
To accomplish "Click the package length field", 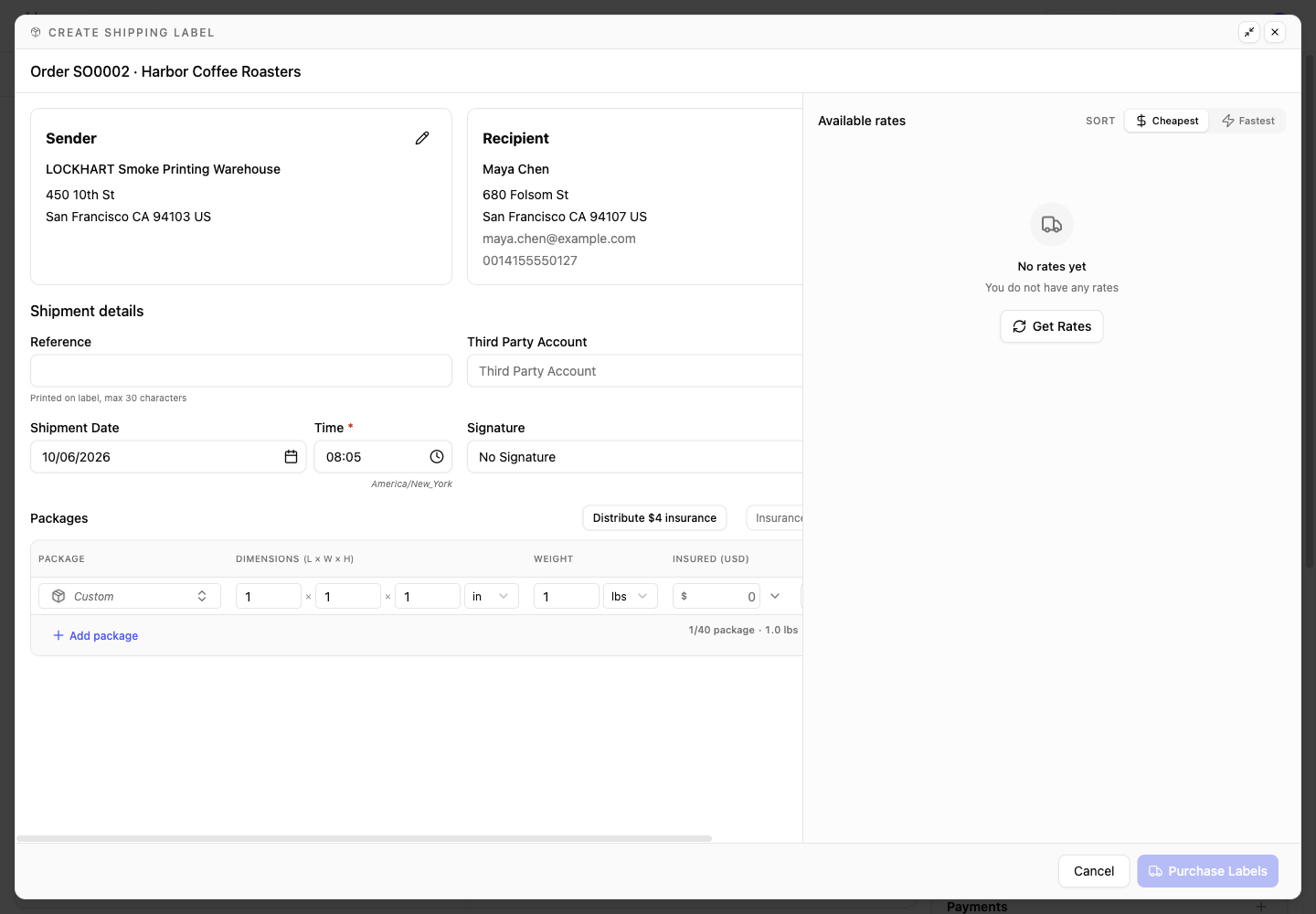I will 269,596.
